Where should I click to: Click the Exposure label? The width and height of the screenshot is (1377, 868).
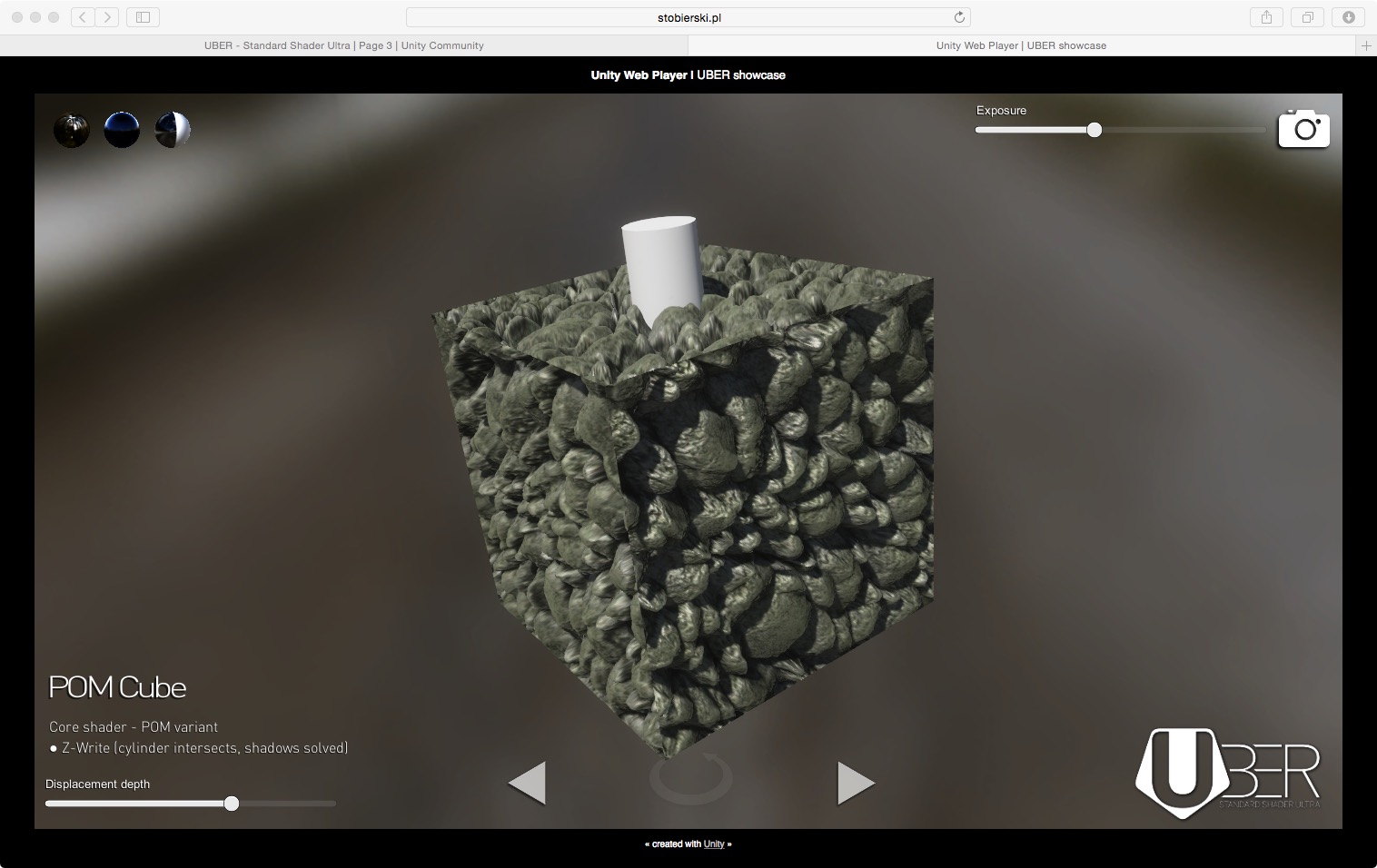[x=1001, y=111]
